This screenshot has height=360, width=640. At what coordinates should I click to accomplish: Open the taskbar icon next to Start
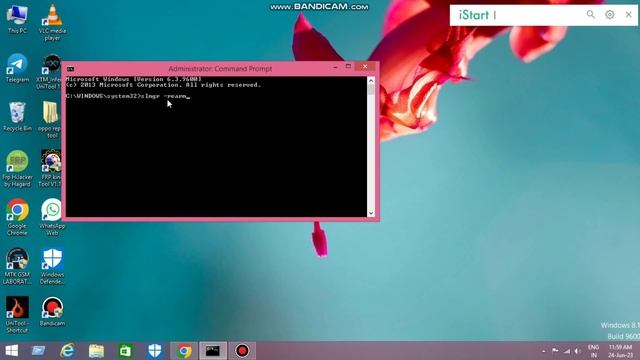38,351
